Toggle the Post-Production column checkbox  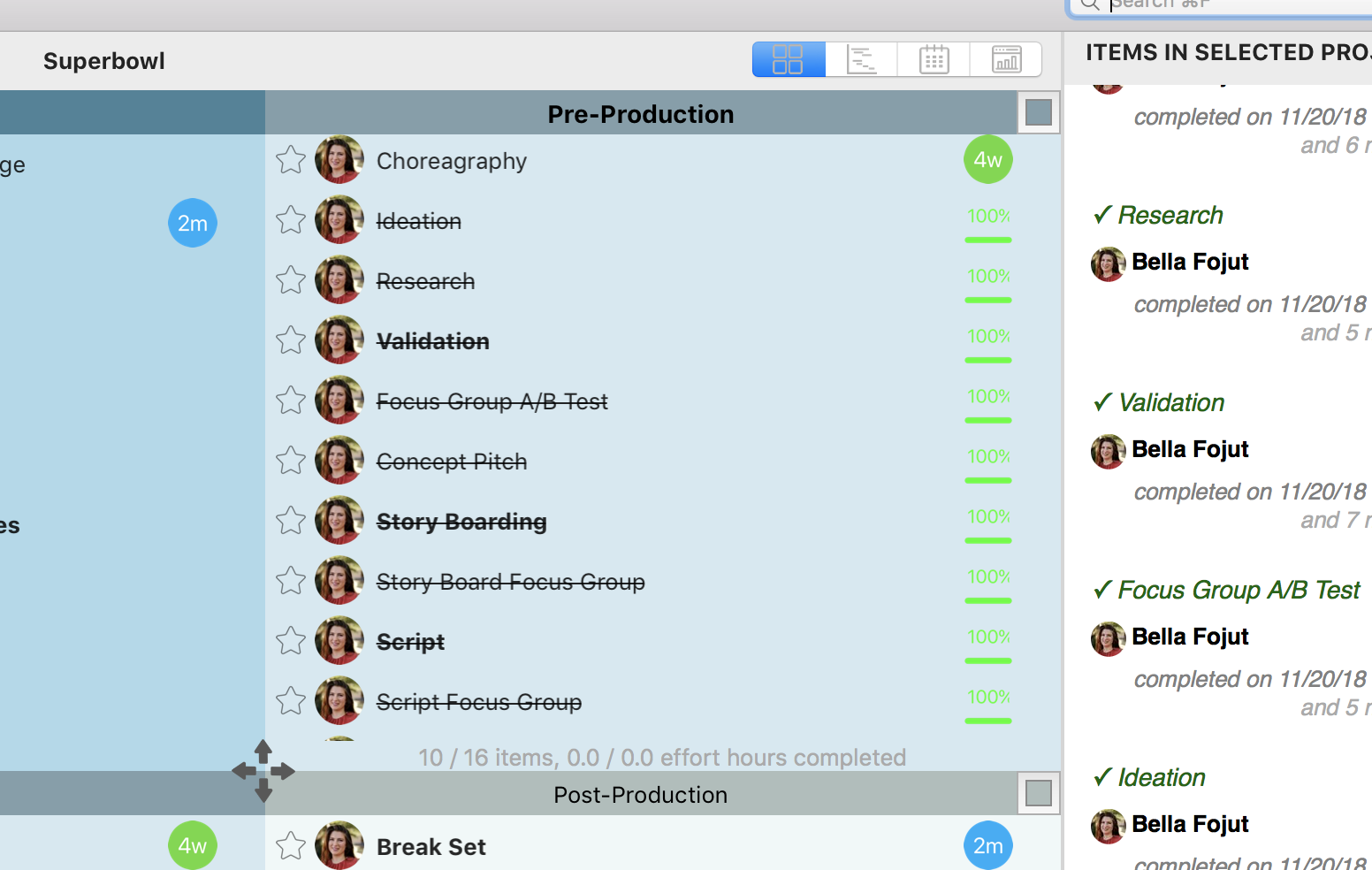(1039, 793)
